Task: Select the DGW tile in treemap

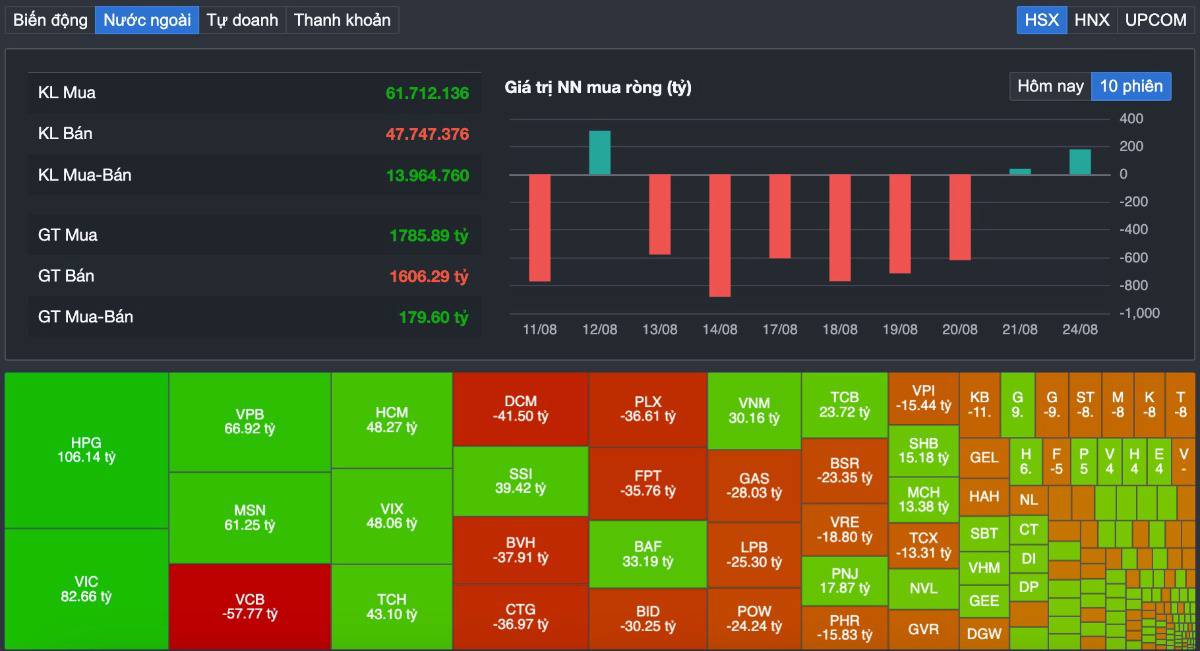Action: tap(984, 633)
